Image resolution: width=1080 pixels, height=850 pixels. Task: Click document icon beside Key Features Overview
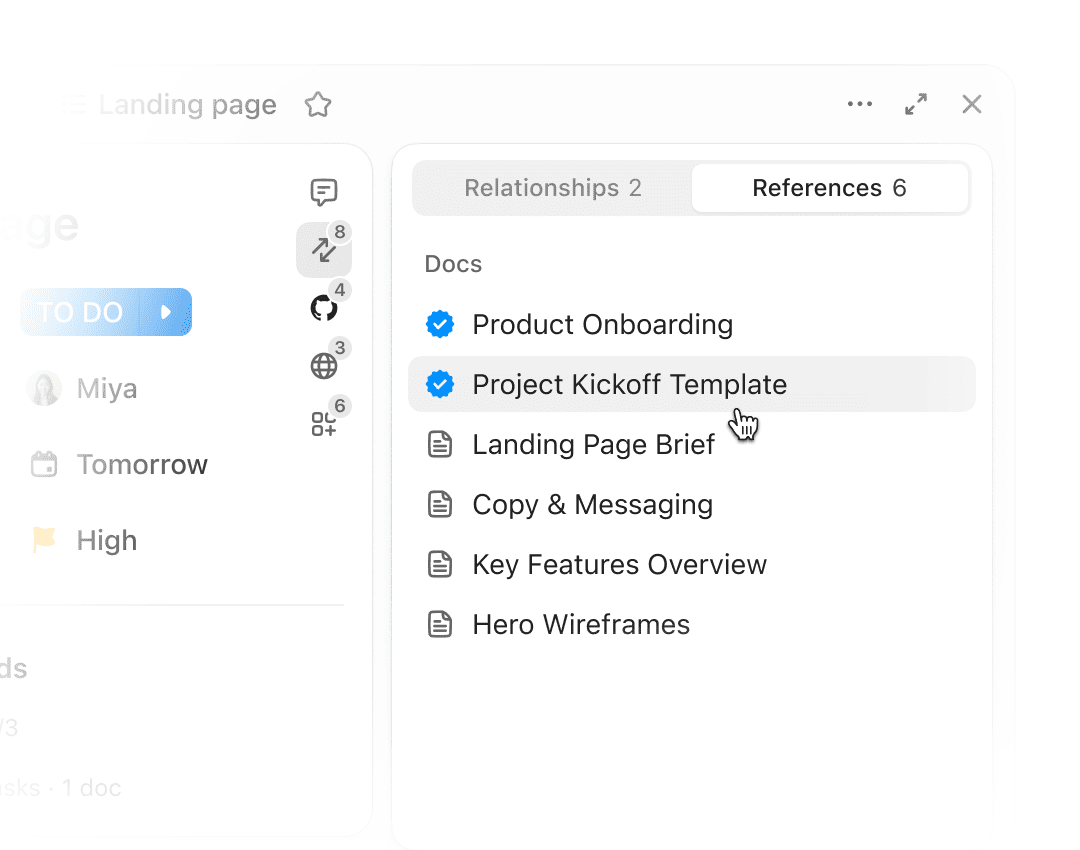tap(439, 564)
